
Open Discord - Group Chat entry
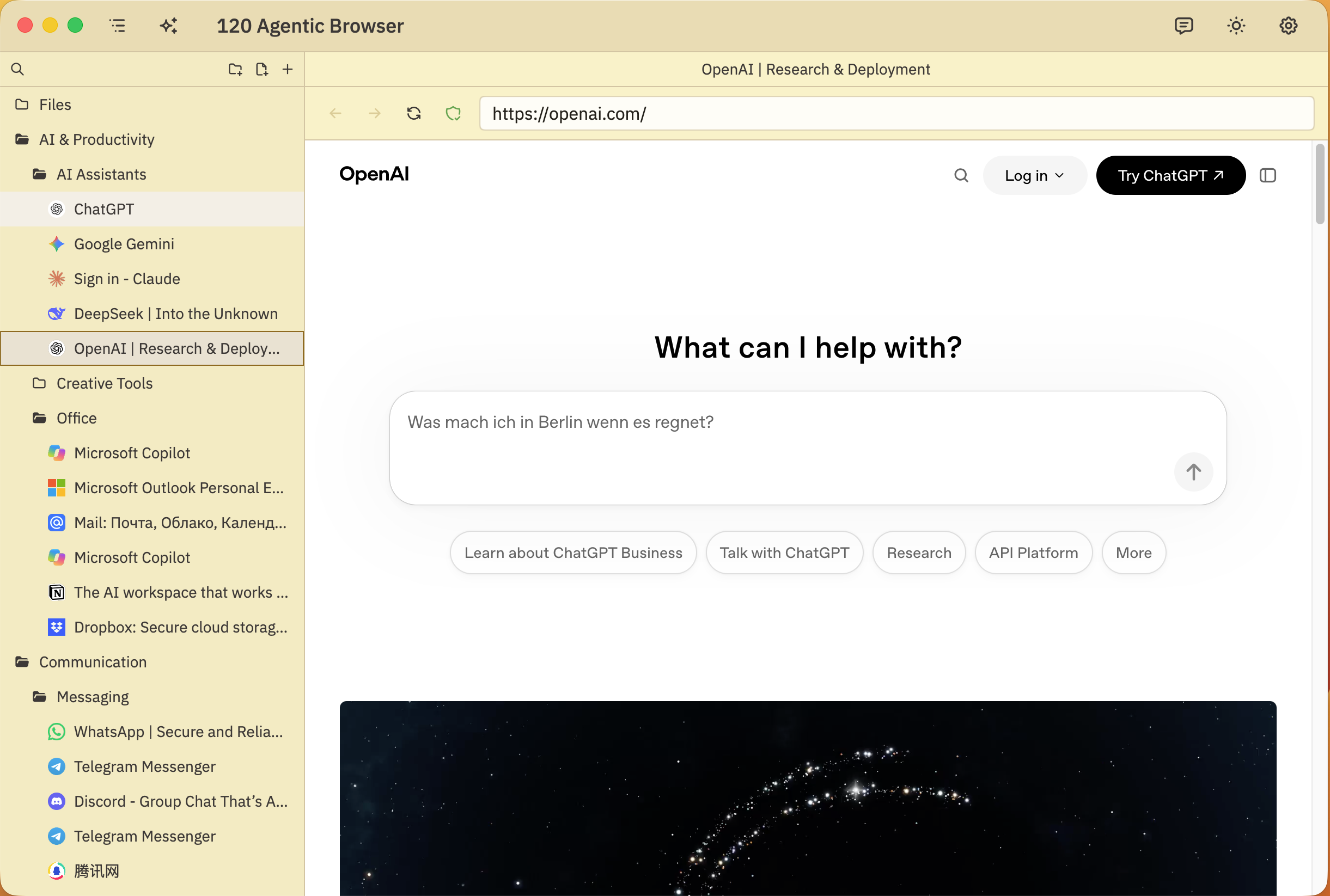click(x=152, y=801)
